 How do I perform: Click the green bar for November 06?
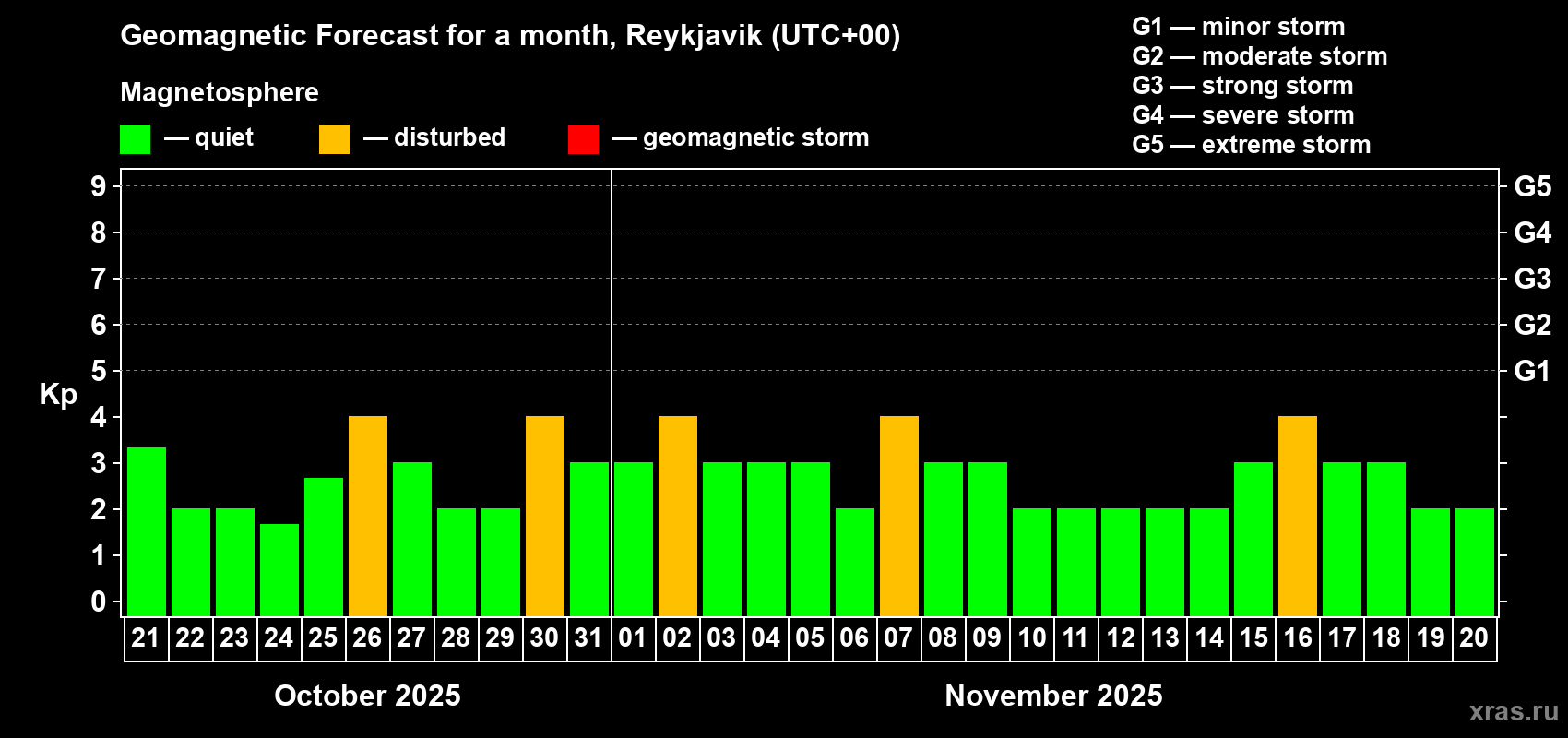[855, 562]
